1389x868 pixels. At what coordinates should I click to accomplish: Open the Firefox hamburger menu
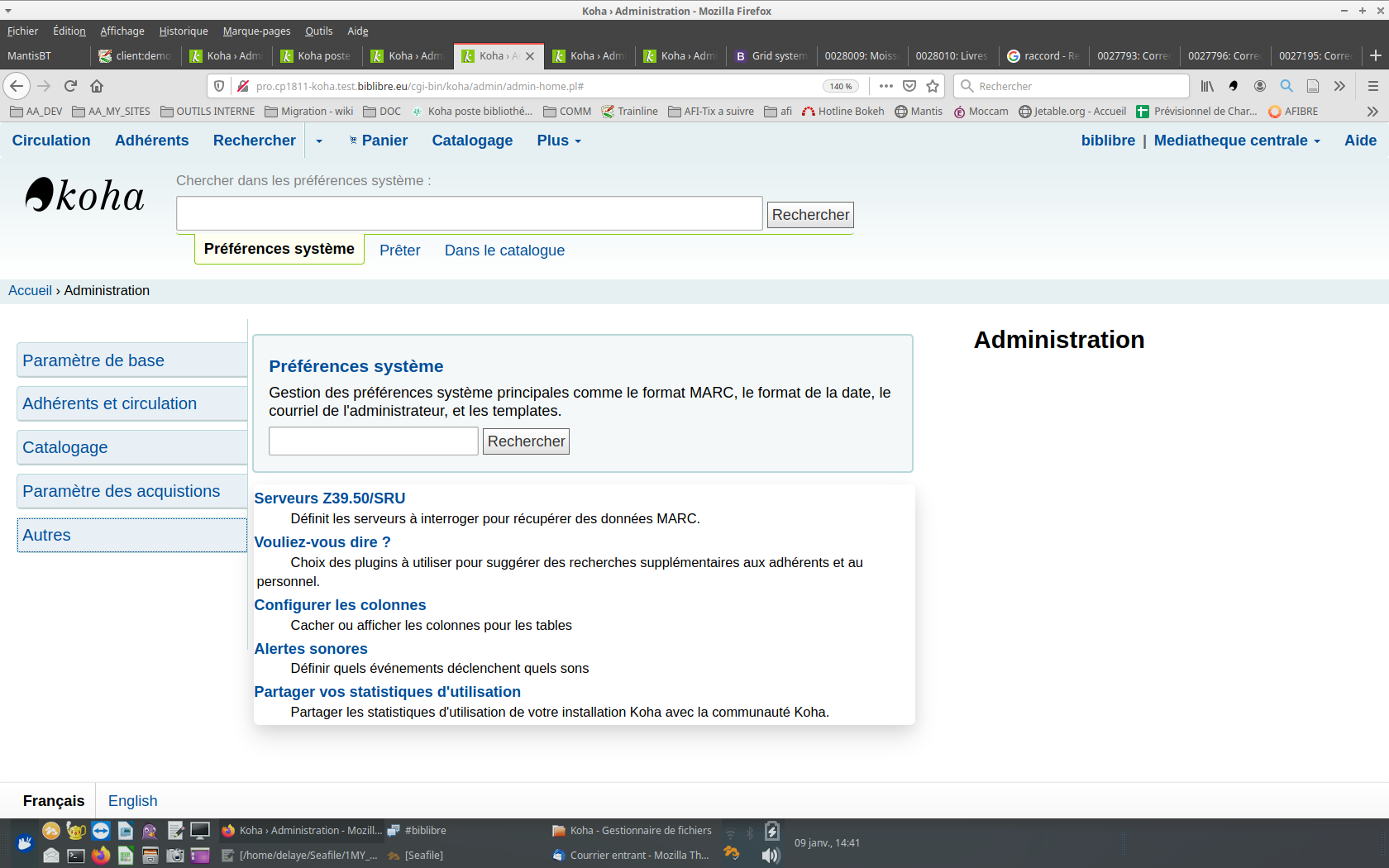(1372, 86)
